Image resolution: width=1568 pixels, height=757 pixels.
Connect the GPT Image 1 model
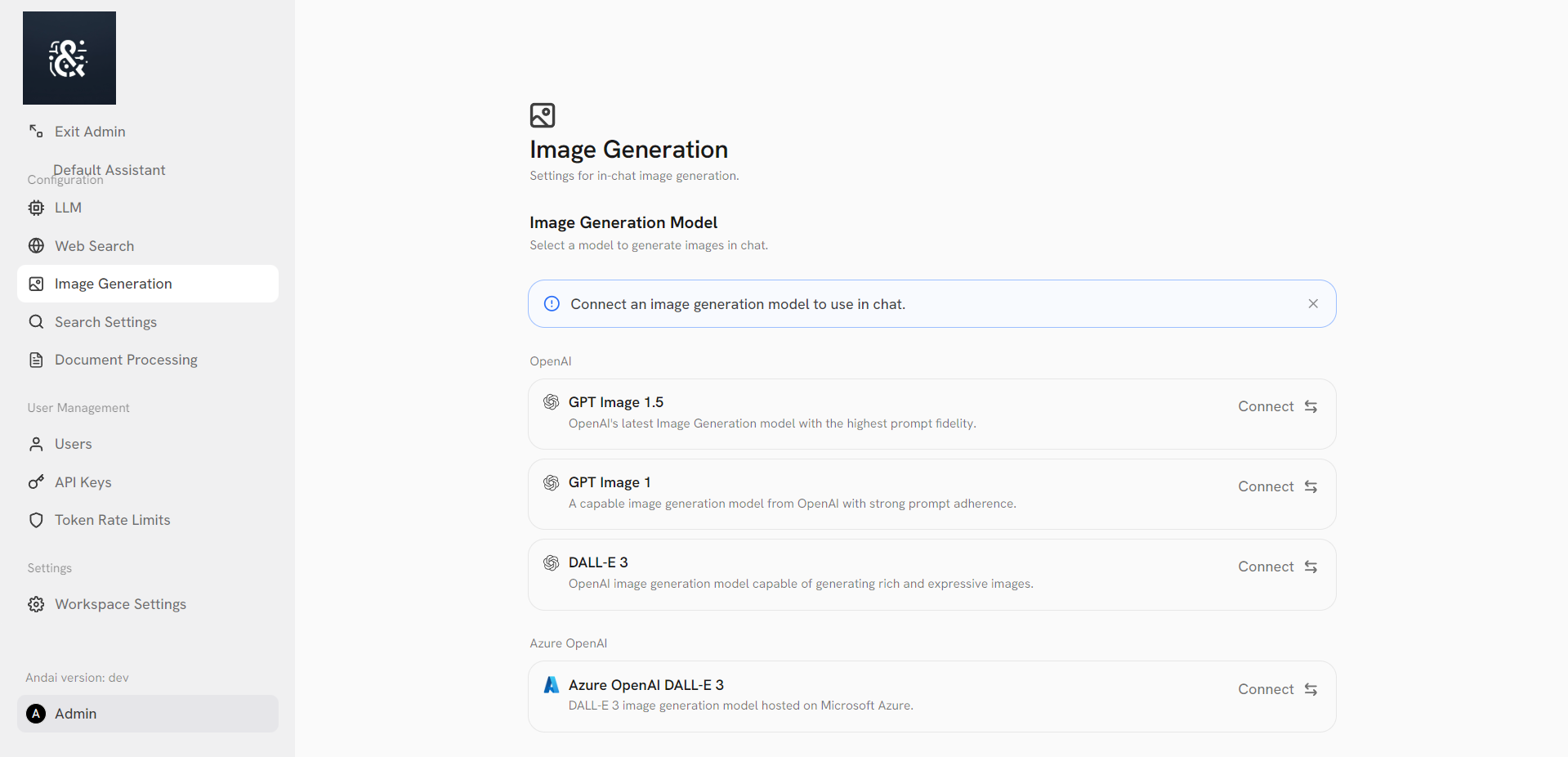1278,486
